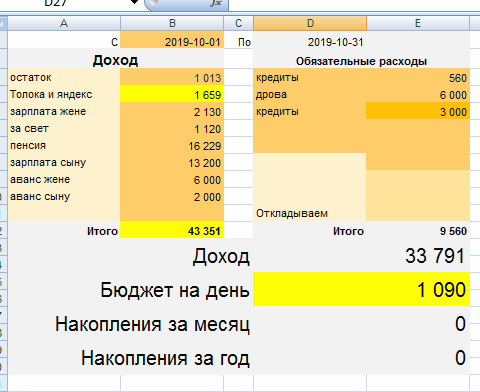Screen dimensions: 480x392
Task: Click the Накопления за месяц label
Action: pyautogui.click(x=152, y=324)
